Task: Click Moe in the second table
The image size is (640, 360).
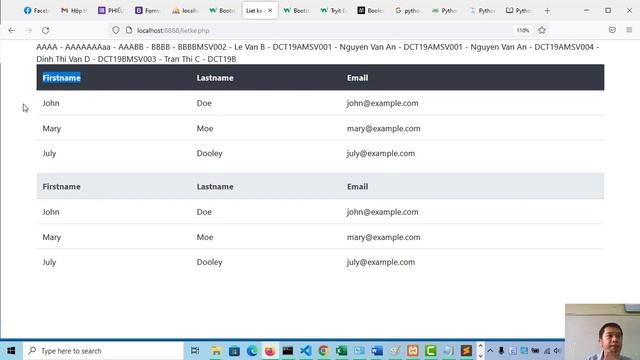Action: click(205, 237)
